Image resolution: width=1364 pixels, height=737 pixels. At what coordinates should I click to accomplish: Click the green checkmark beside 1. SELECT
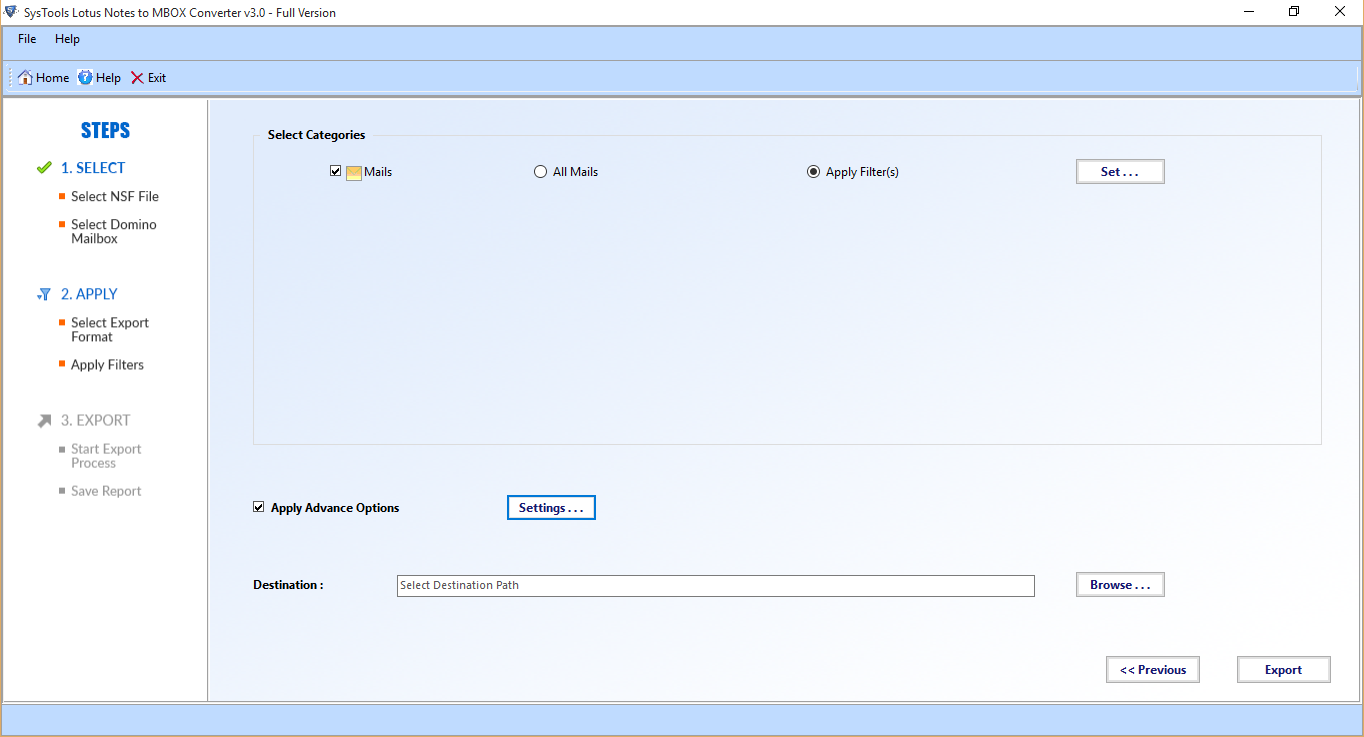point(44,168)
